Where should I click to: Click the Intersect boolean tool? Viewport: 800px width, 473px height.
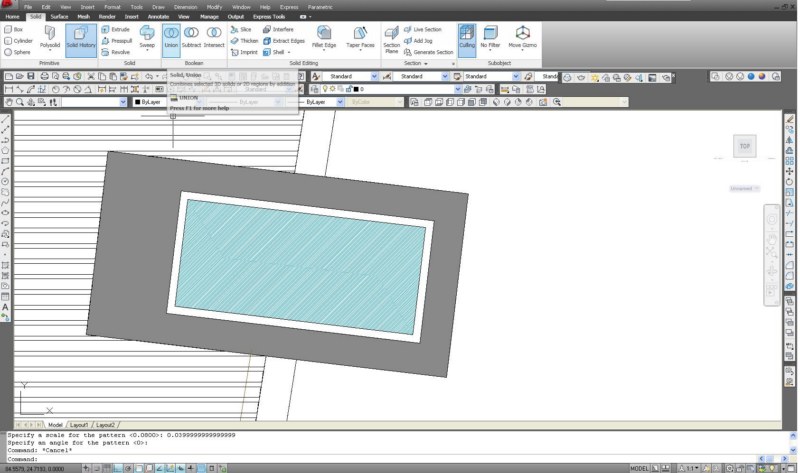click(214, 37)
